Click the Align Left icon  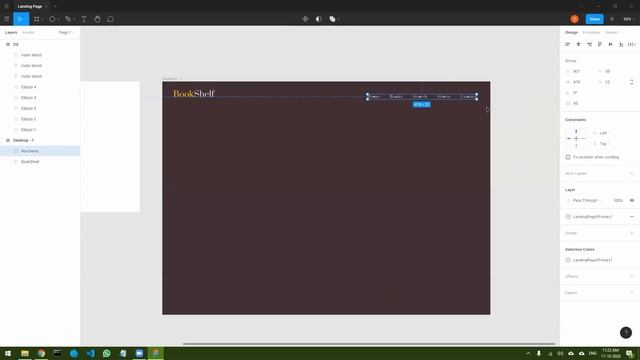(568, 44)
